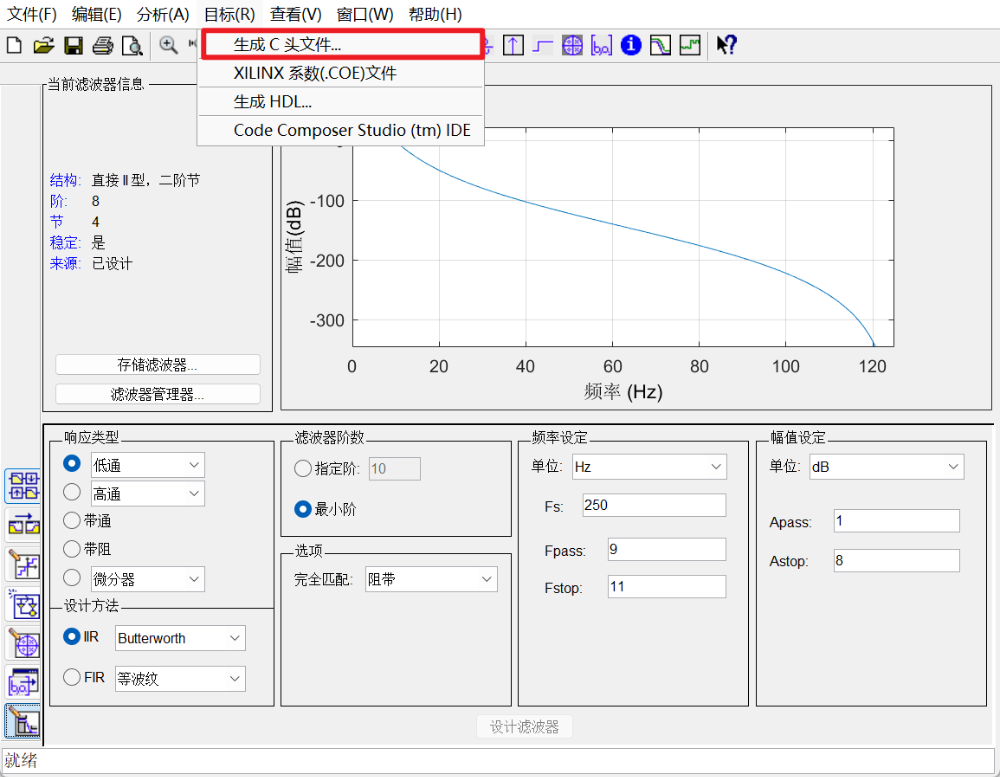Select the Zoom In magnifier tool

[x=168, y=45]
